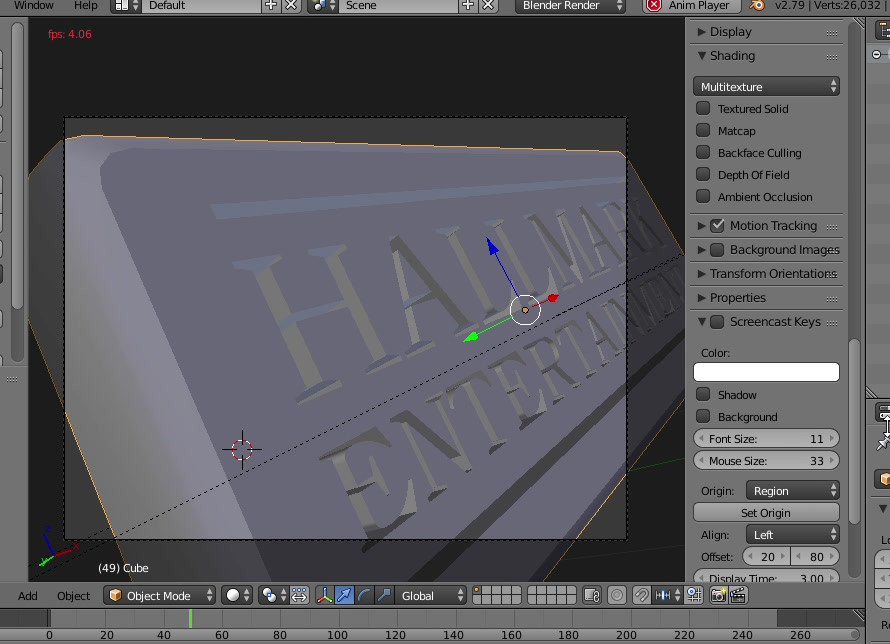Click the screencast Color white swatch

[x=766, y=372]
